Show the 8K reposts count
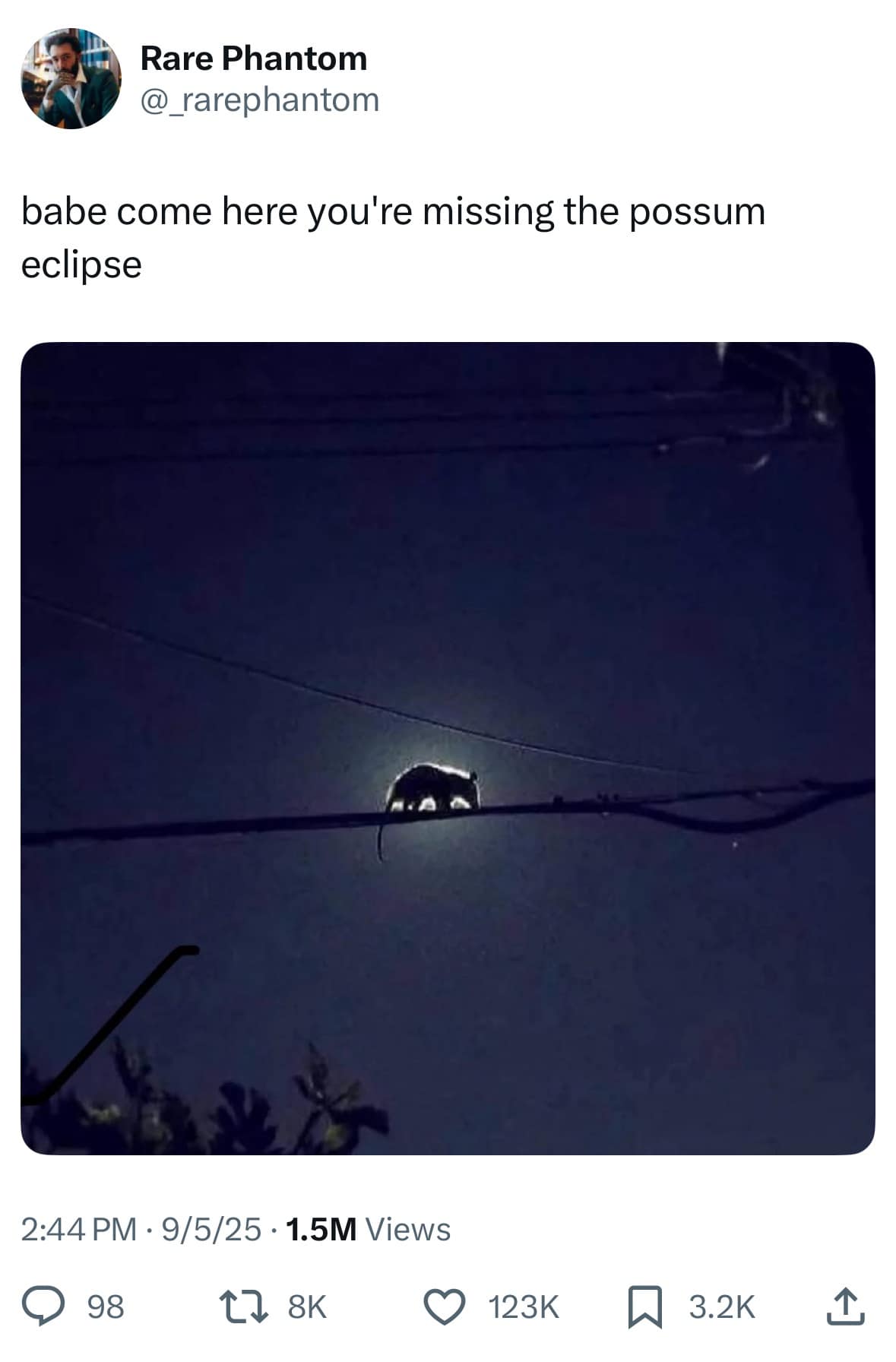This screenshot has height=1362, width=896. tap(307, 1307)
